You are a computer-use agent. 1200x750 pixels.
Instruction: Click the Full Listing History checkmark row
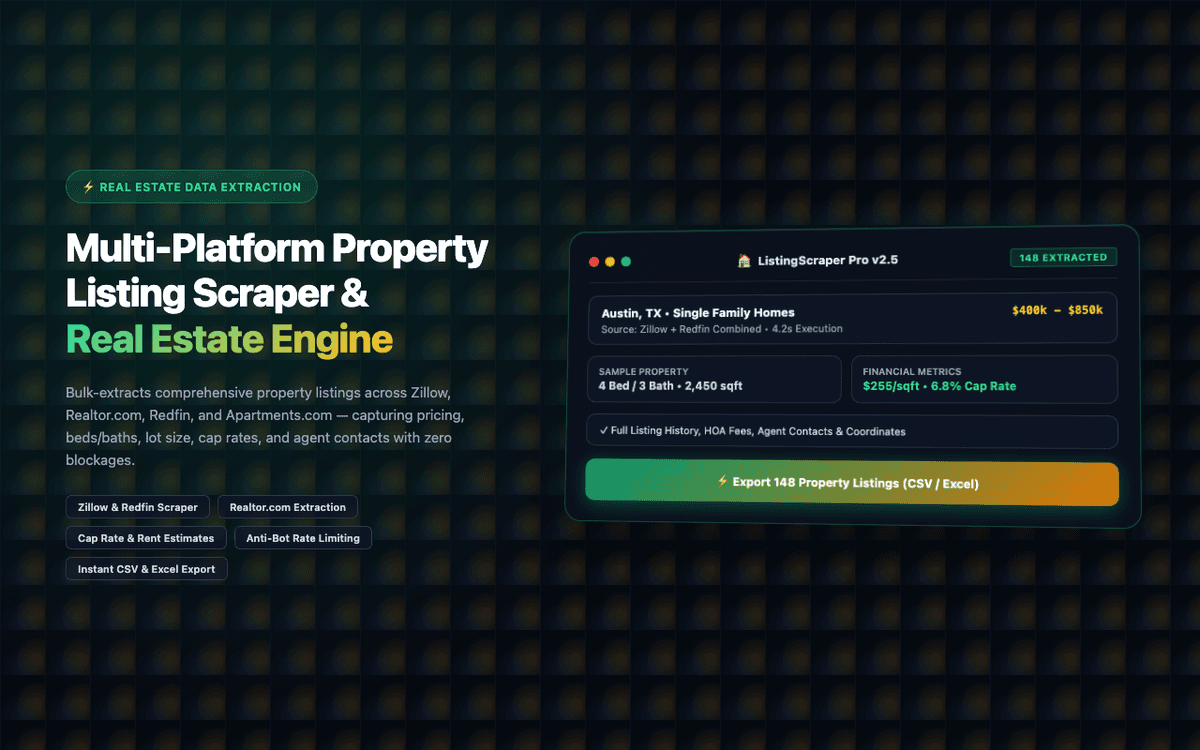point(852,432)
